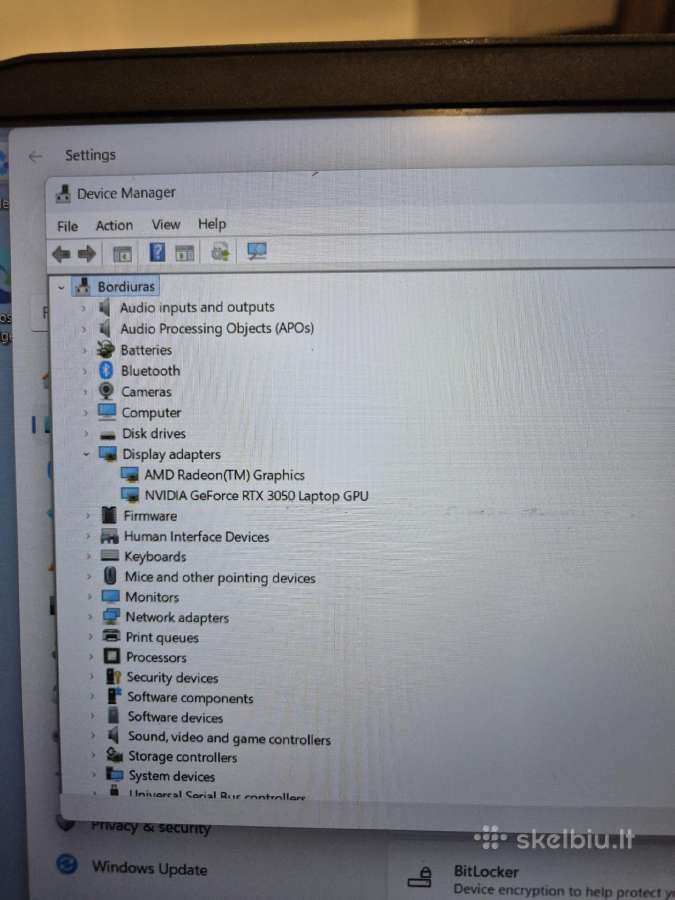Screen dimensions: 675x900
Task: Select AMD Radeon(TM) Graphics entry
Action: (x=224, y=475)
